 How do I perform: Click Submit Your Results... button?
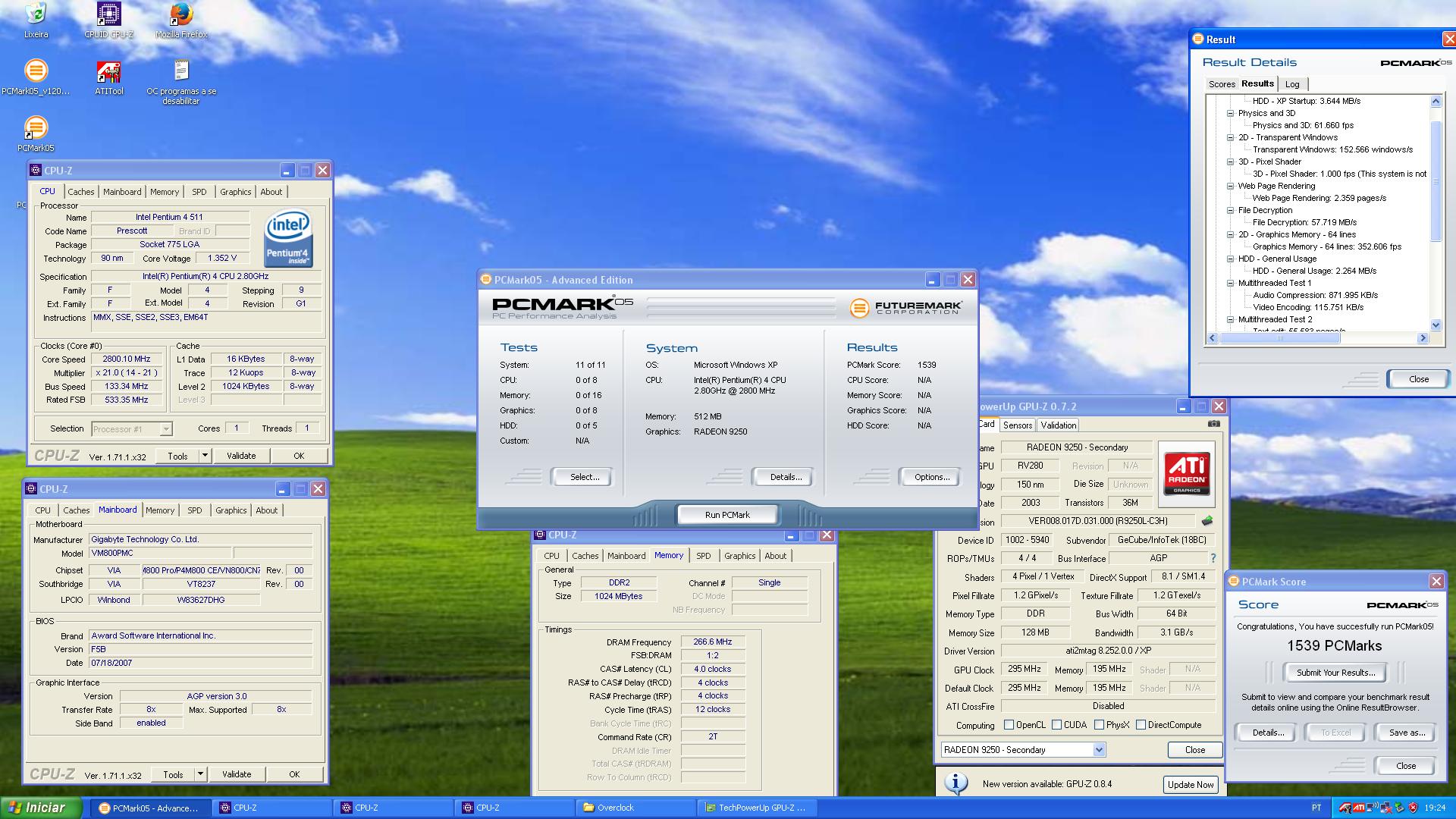coord(1335,673)
